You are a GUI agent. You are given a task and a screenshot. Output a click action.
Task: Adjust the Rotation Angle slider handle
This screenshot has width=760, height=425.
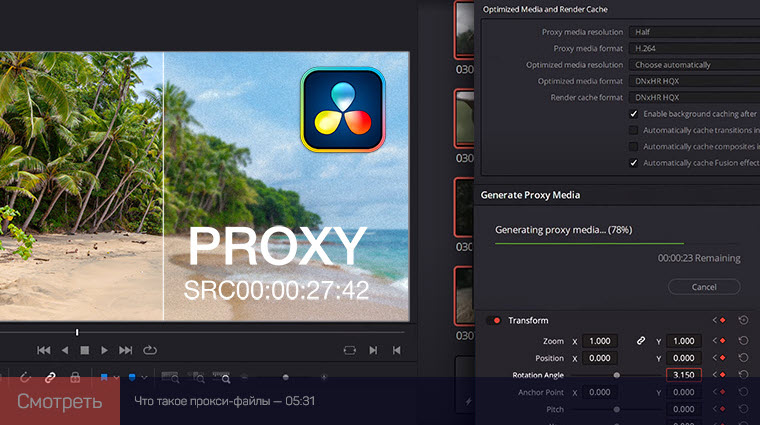pos(617,375)
